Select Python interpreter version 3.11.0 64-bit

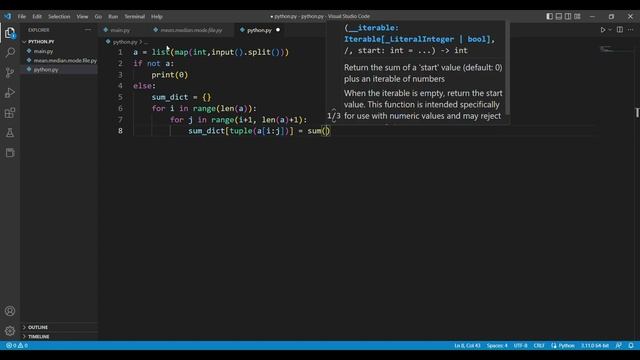595,345
